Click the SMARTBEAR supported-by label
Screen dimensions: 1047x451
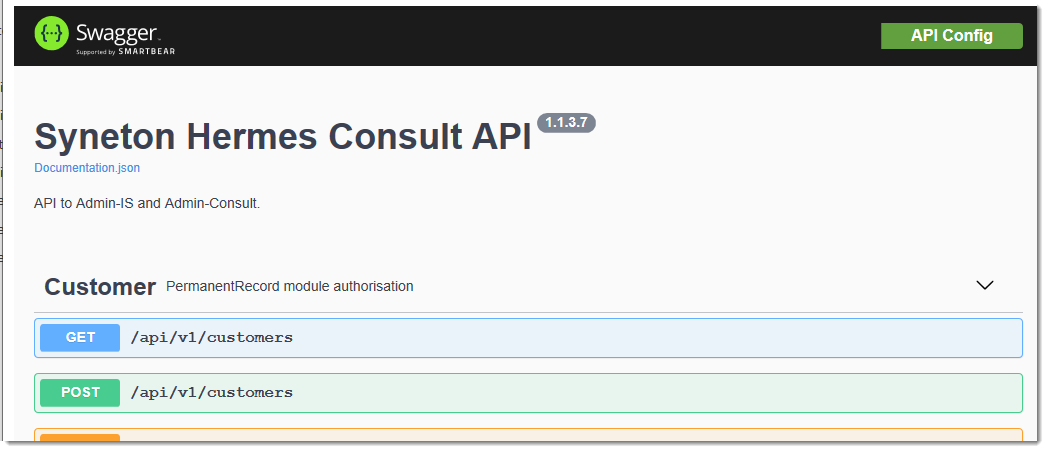pos(126,51)
